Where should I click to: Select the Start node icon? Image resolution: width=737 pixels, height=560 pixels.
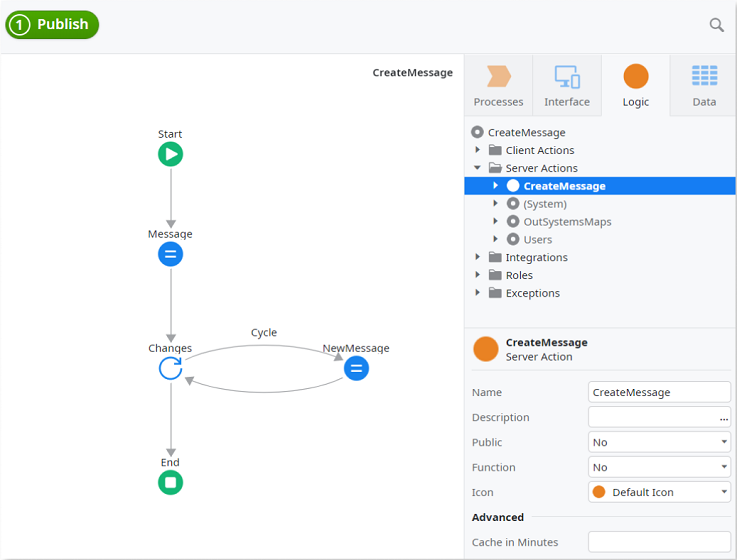[170, 154]
